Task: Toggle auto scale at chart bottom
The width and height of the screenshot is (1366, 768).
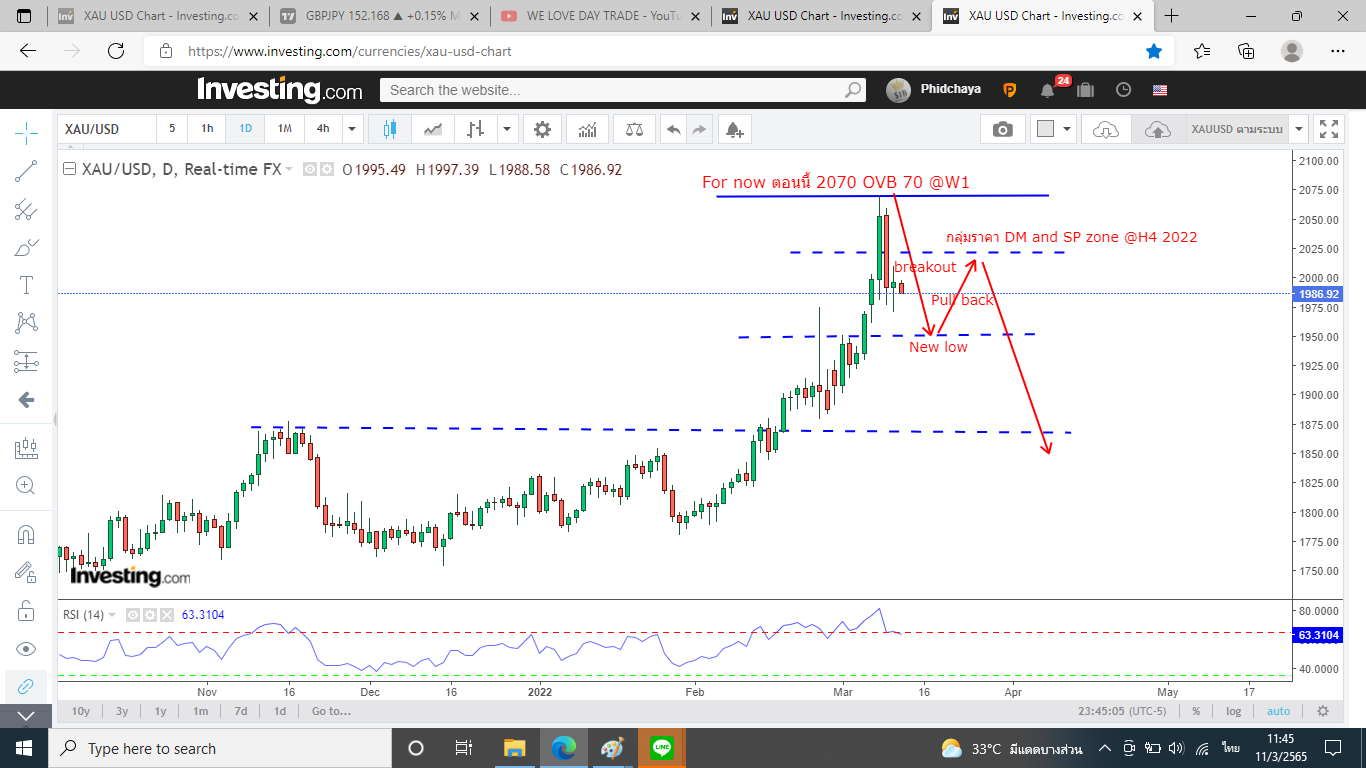Action: pos(1279,711)
